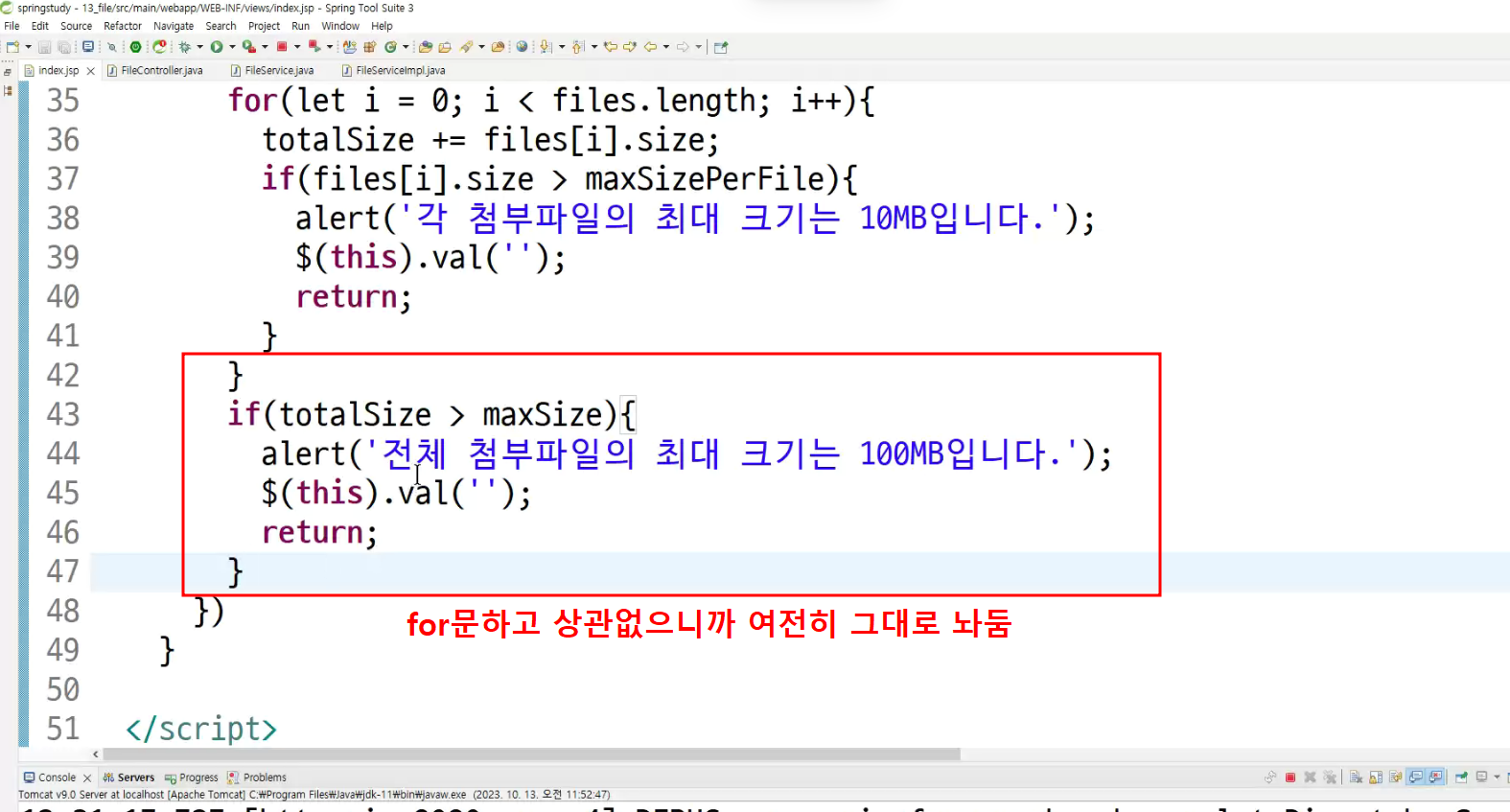Click the Run Last Tool icon
Image resolution: width=1510 pixels, height=812 pixels.
click(x=248, y=47)
